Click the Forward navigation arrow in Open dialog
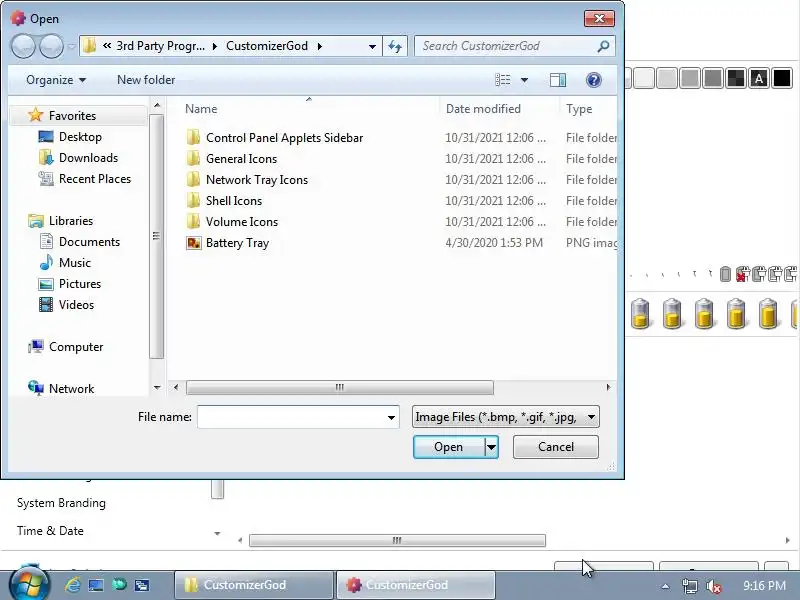This screenshot has width=800, height=600. (x=51, y=46)
